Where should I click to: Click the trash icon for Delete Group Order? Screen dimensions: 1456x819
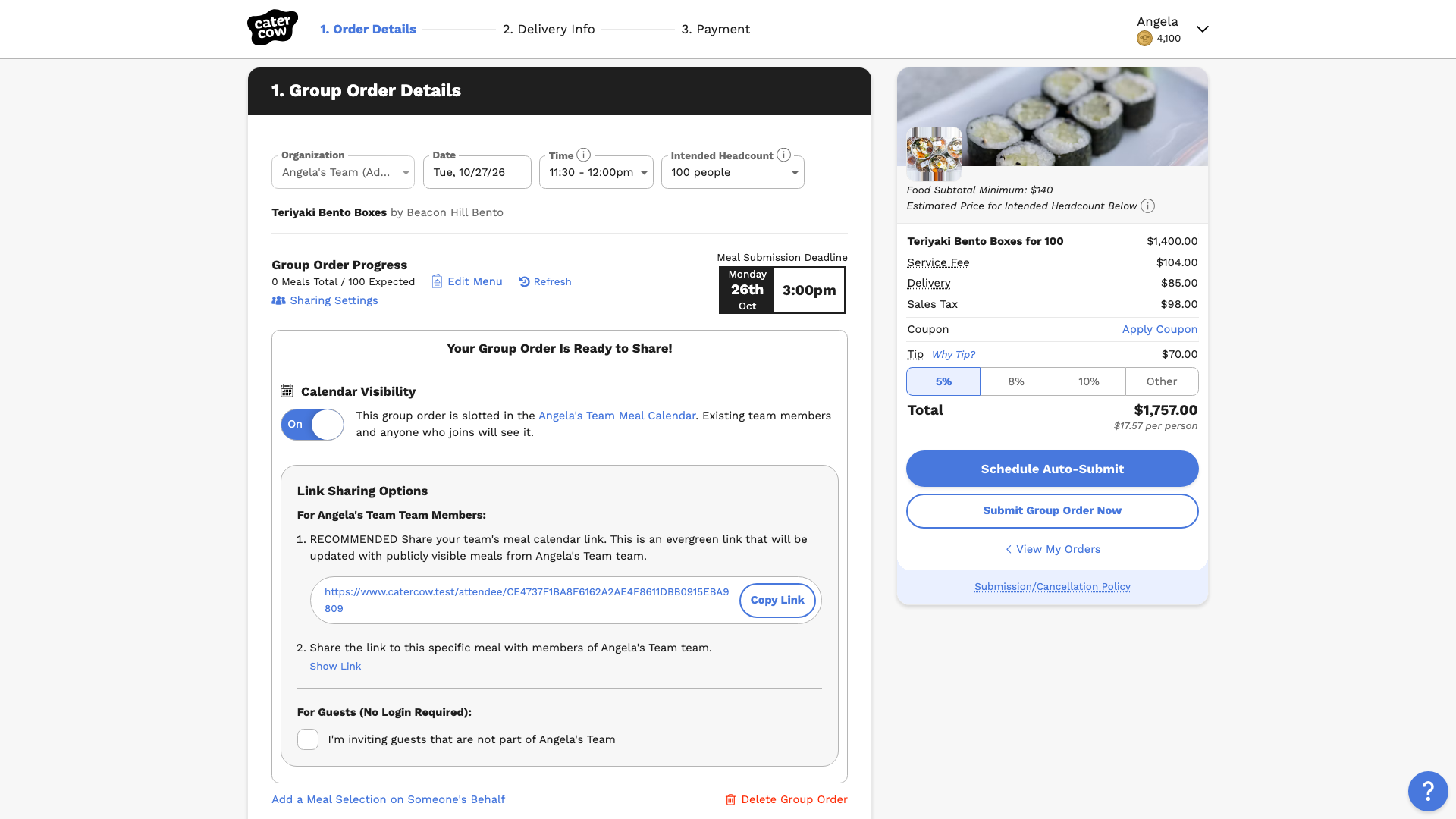(730, 799)
